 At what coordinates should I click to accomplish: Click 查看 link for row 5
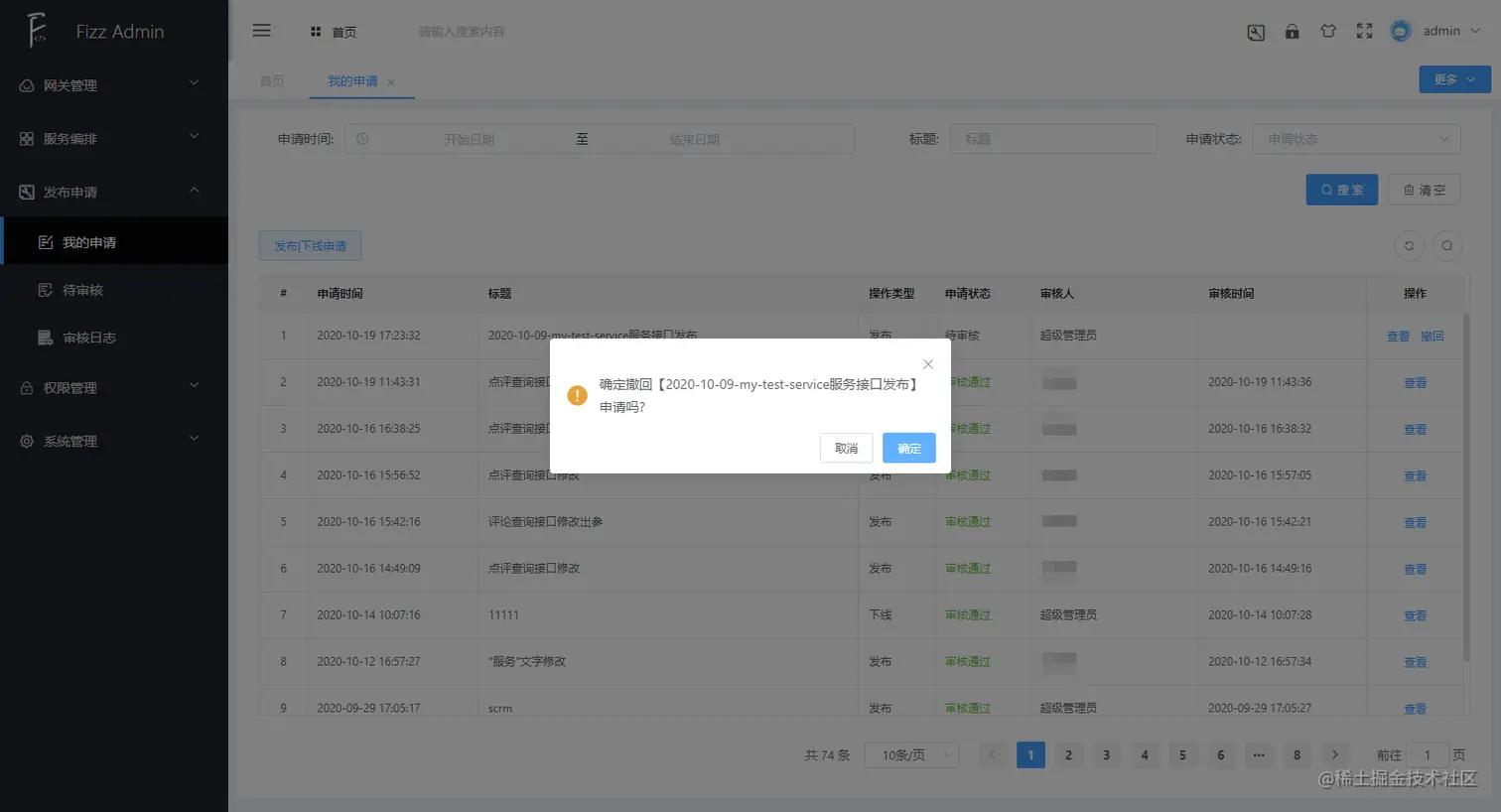1415,523
